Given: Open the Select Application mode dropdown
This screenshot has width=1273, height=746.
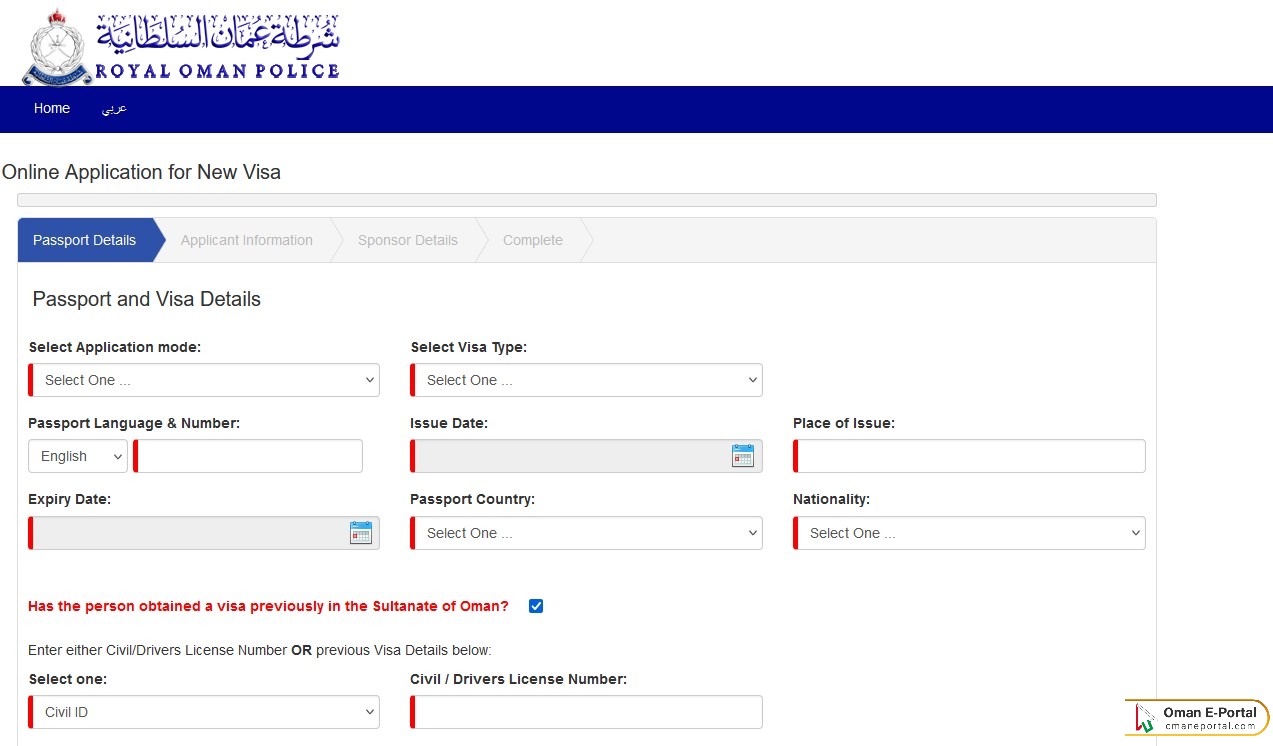Looking at the screenshot, I should pyautogui.click(x=203, y=380).
